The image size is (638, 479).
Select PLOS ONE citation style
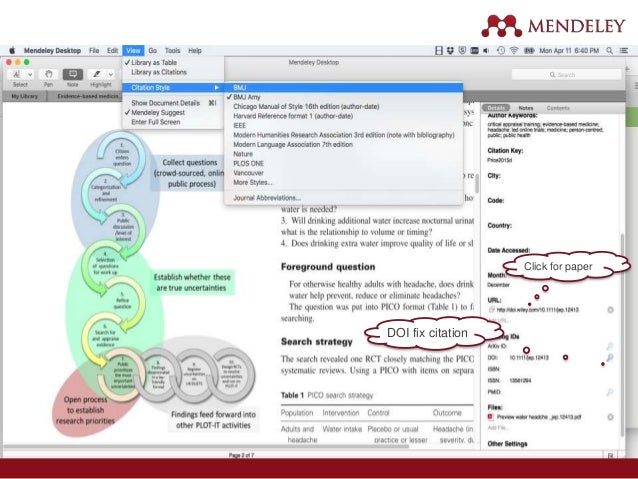[343, 163]
